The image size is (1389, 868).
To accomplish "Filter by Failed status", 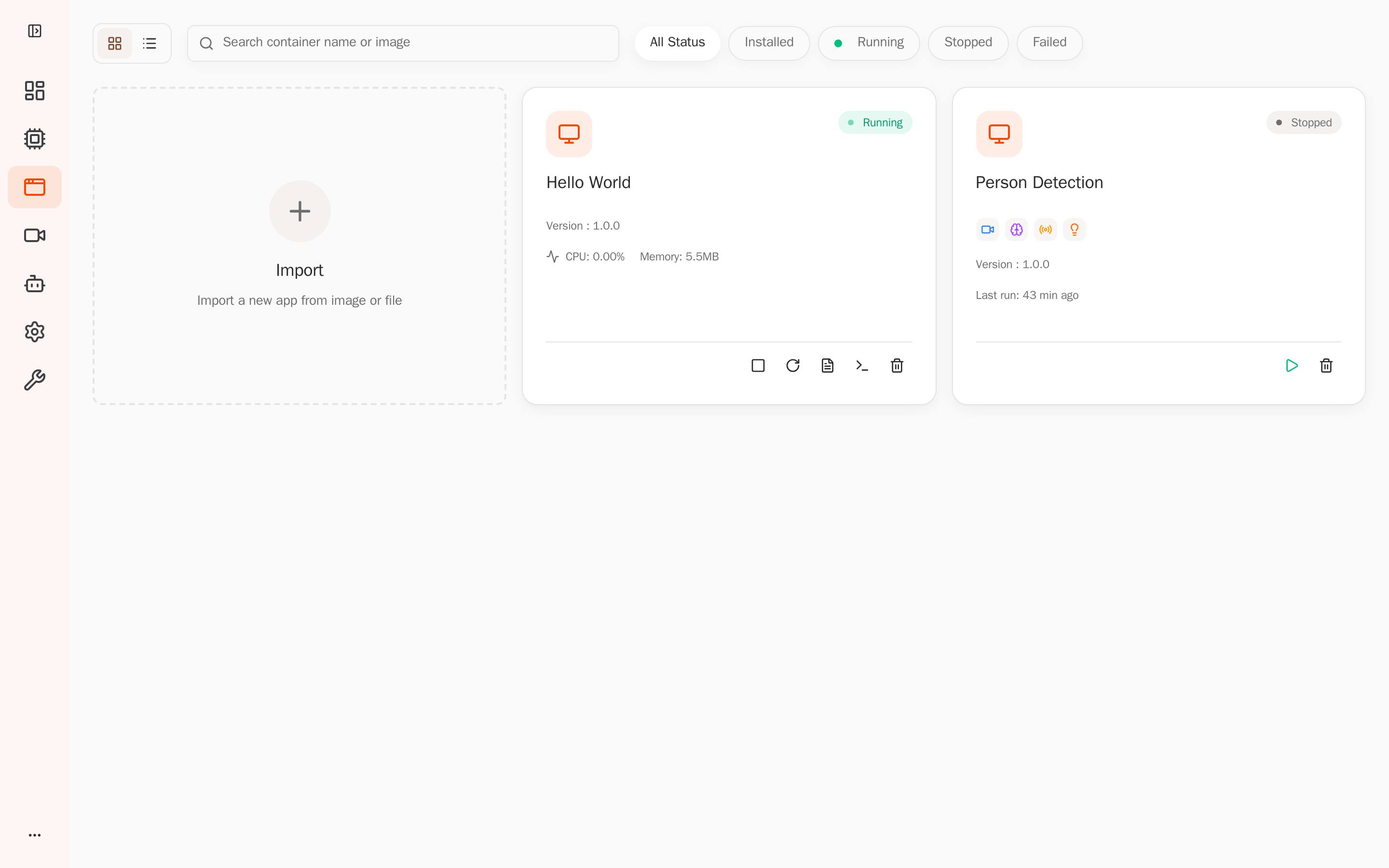I will [1050, 43].
